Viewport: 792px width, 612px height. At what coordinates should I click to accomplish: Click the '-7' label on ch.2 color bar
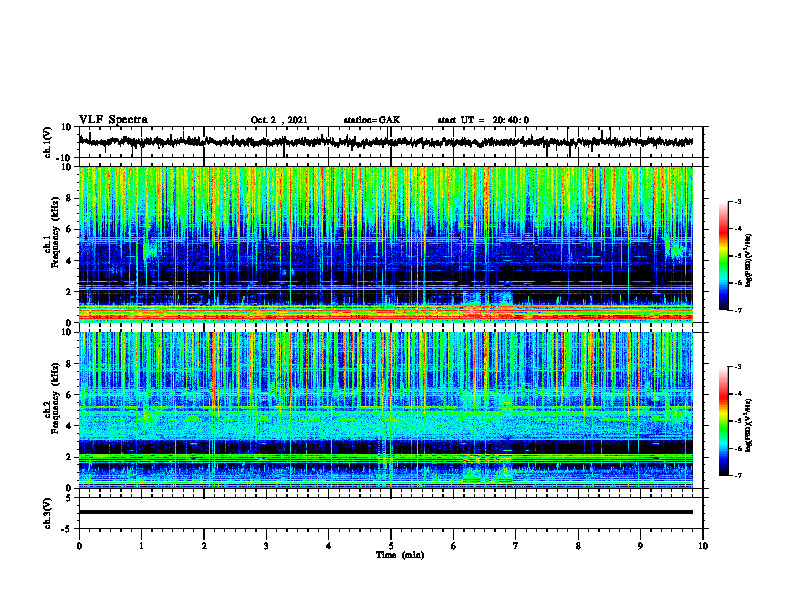pos(738,475)
